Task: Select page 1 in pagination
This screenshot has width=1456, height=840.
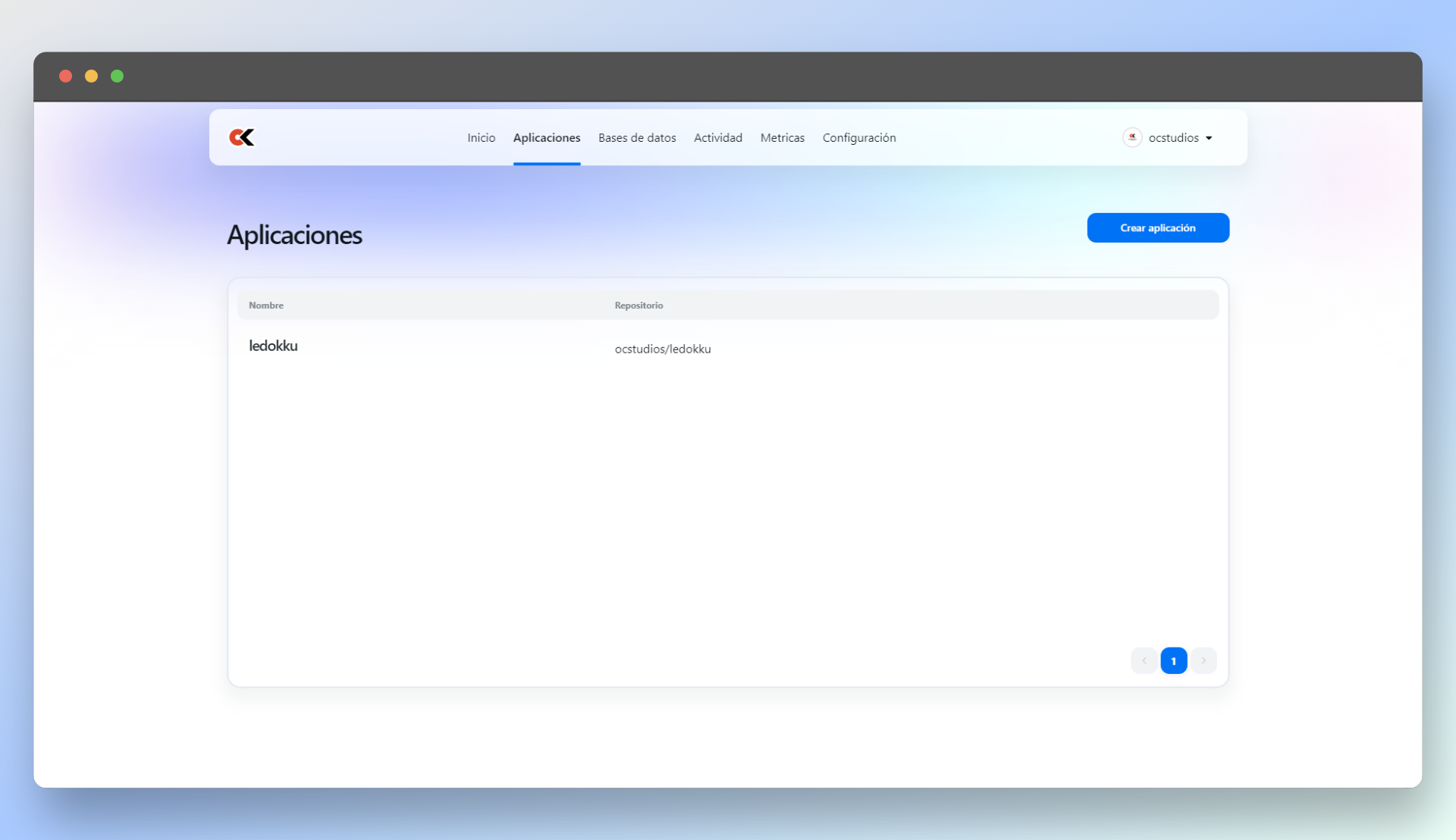Action: coord(1173,660)
